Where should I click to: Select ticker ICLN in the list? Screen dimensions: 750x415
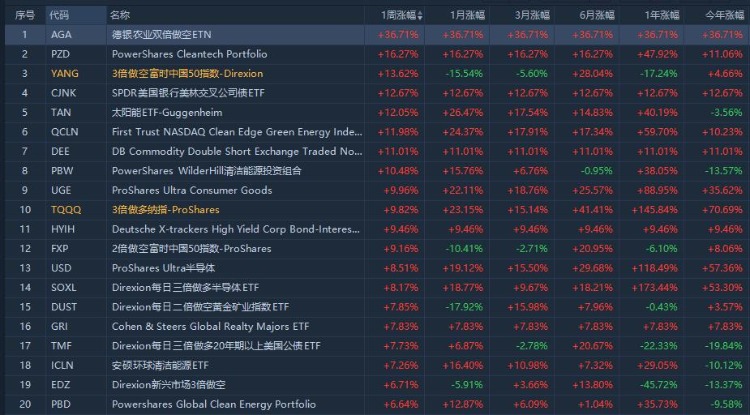pos(63,365)
